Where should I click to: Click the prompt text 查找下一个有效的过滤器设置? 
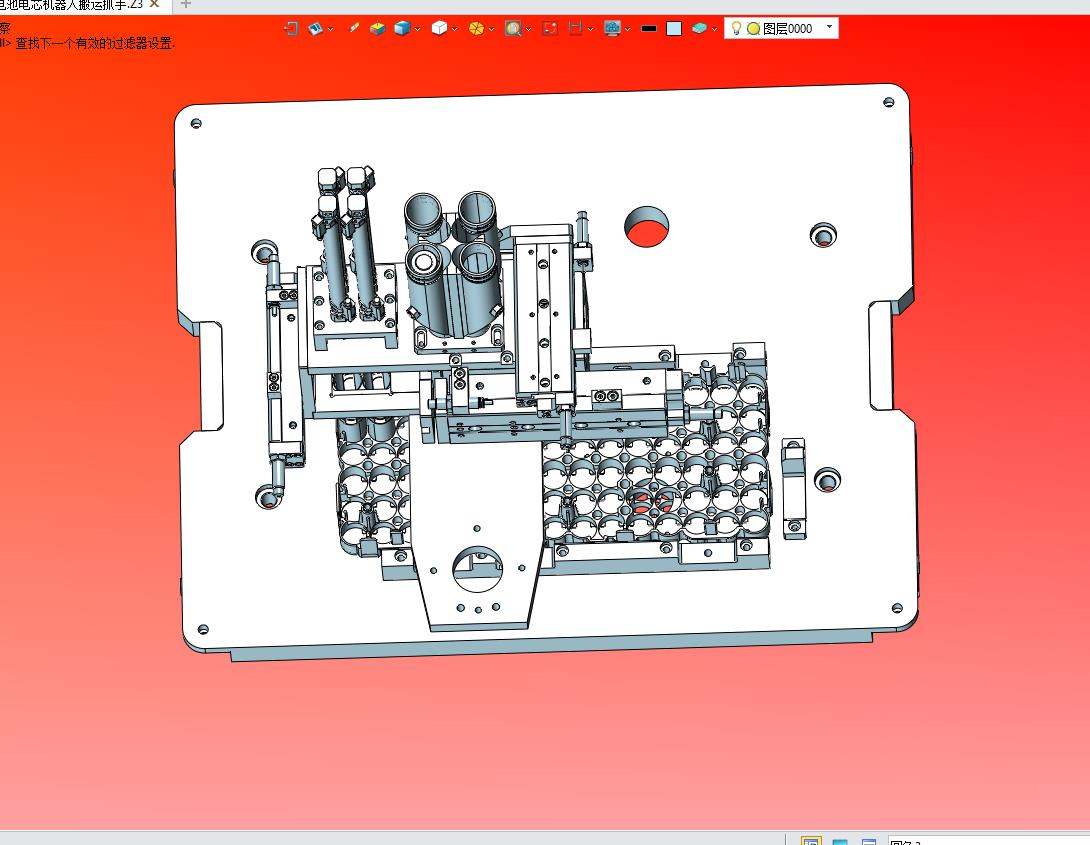[x=95, y=43]
